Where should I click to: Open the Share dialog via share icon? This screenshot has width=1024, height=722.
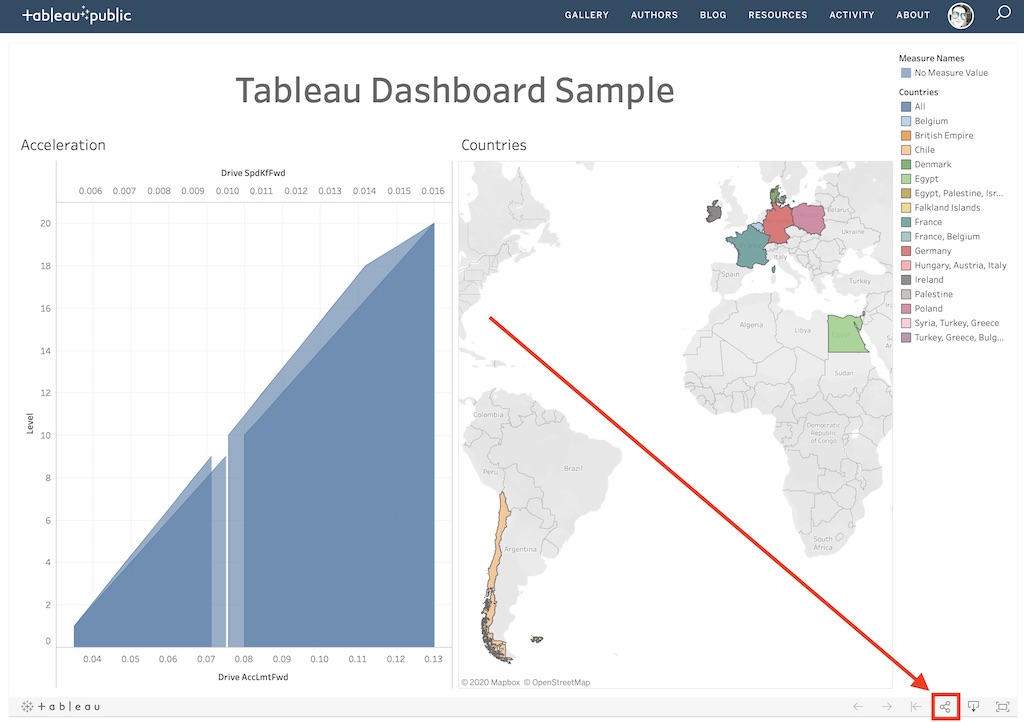[x=945, y=706]
